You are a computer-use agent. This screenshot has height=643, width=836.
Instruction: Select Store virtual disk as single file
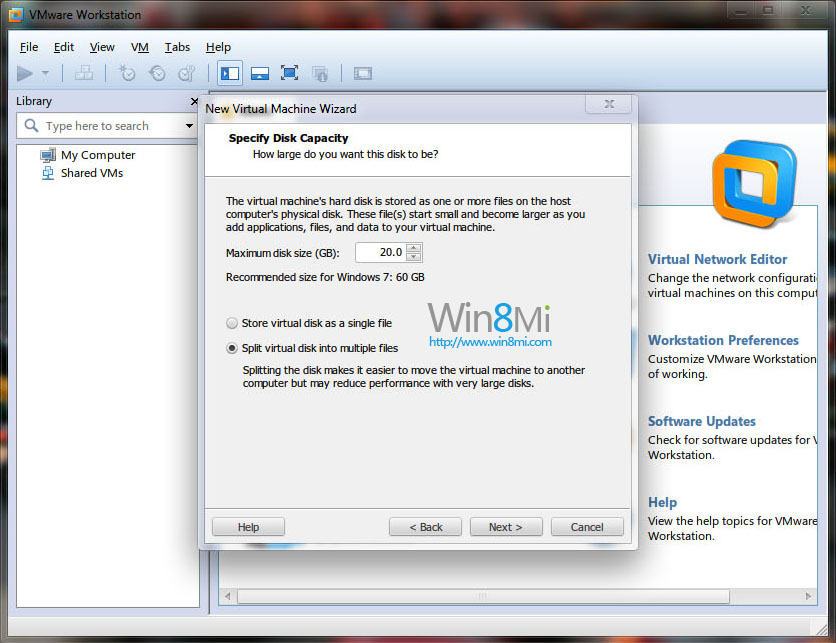pyautogui.click(x=232, y=323)
